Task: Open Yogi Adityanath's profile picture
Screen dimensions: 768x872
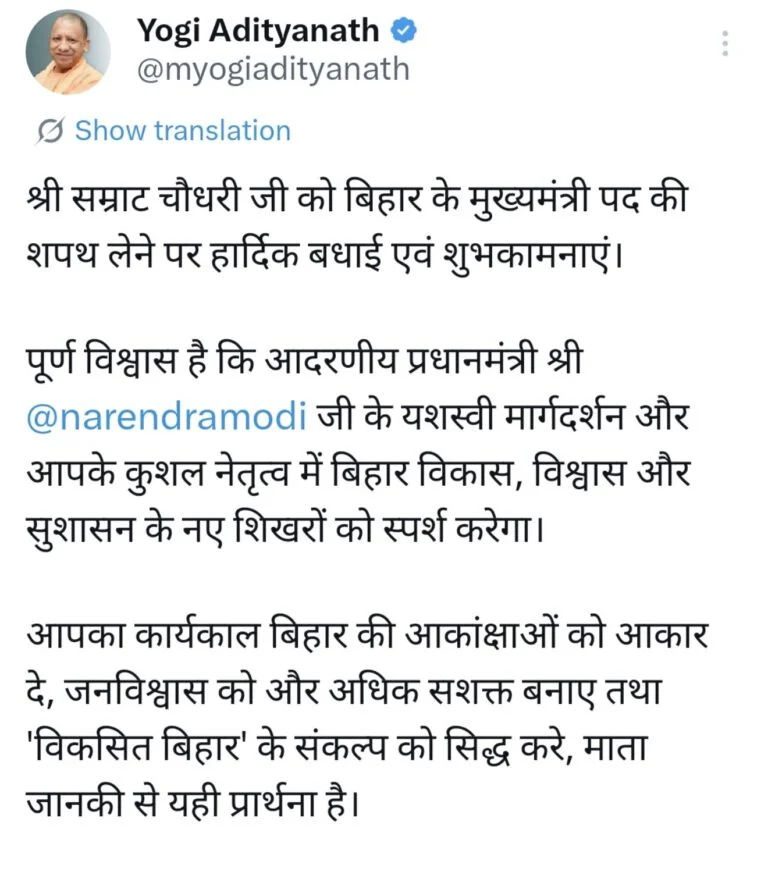Action: pyautogui.click(x=68, y=53)
